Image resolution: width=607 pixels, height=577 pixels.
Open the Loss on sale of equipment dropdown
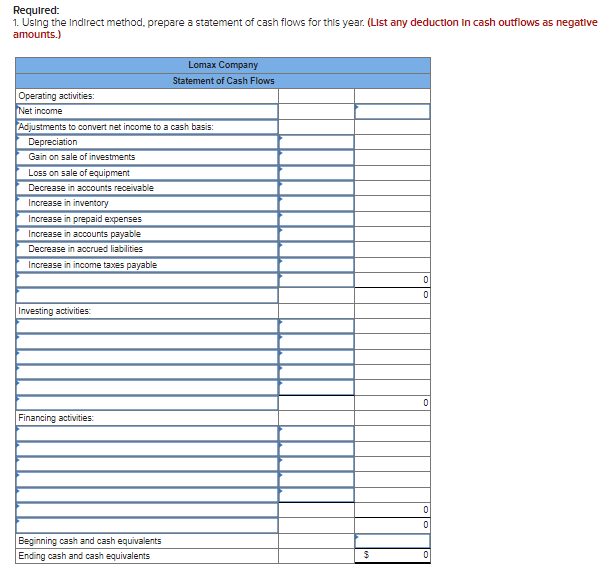pos(147,173)
